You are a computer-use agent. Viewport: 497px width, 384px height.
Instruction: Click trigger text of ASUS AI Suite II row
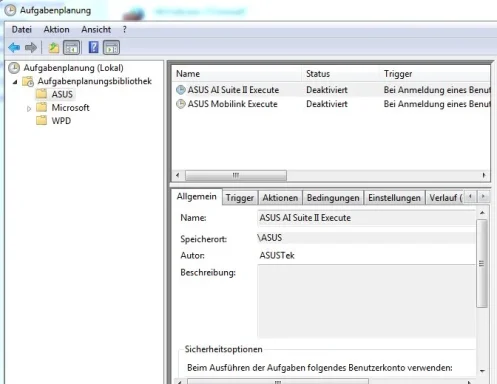[437, 90]
